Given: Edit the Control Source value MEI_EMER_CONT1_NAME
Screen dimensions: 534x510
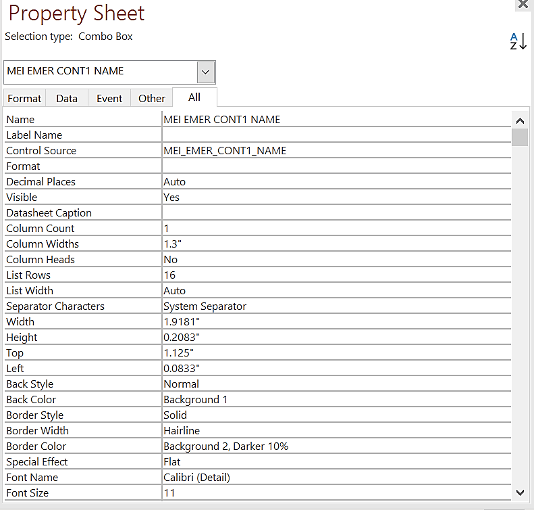Looking at the screenshot, I should pyautogui.click(x=336, y=150).
